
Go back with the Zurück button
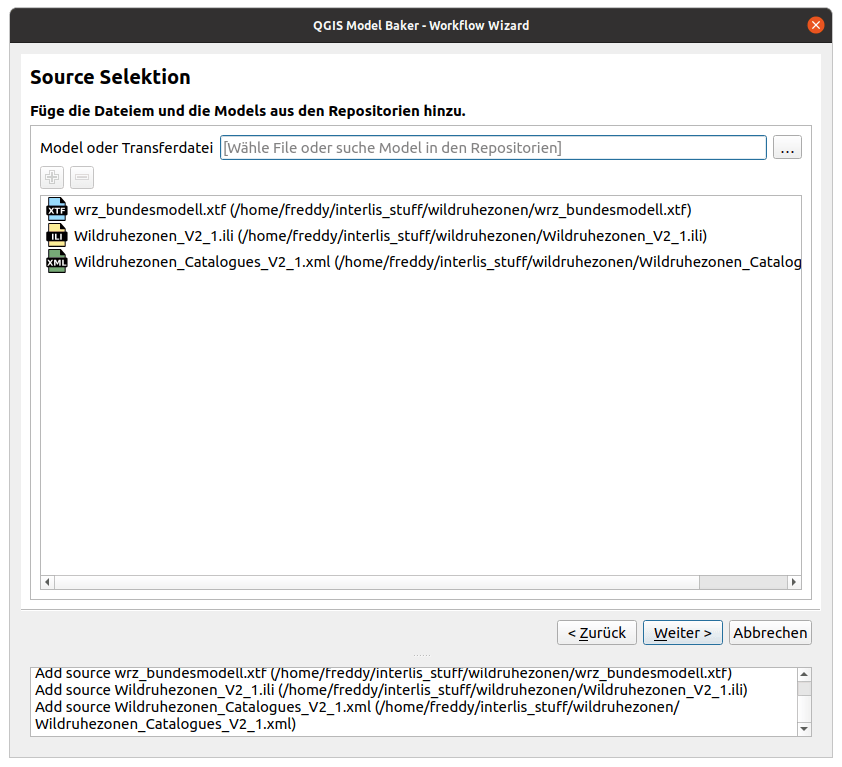[597, 633]
